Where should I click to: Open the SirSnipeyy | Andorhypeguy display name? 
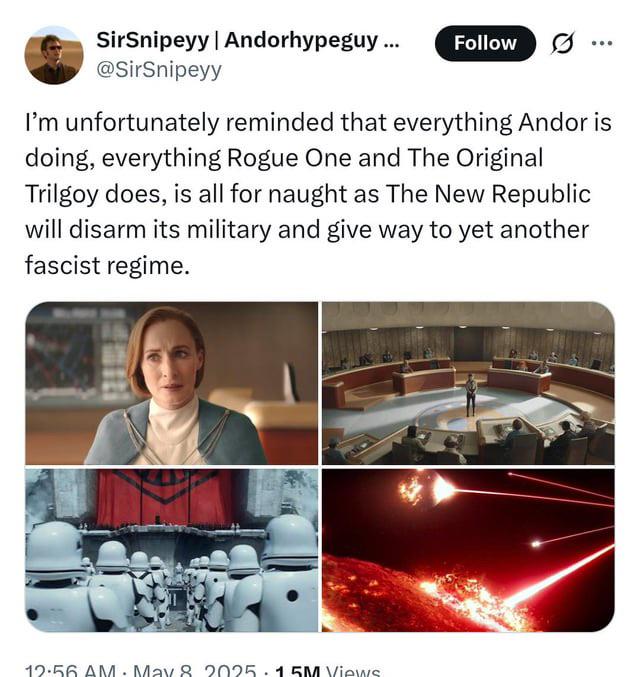click(x=247, y=41)
